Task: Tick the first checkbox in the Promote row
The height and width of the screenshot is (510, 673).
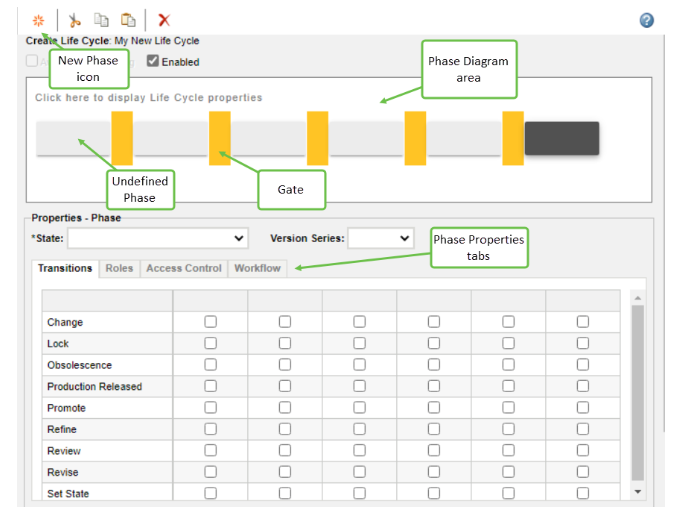Action: (210, 407)
